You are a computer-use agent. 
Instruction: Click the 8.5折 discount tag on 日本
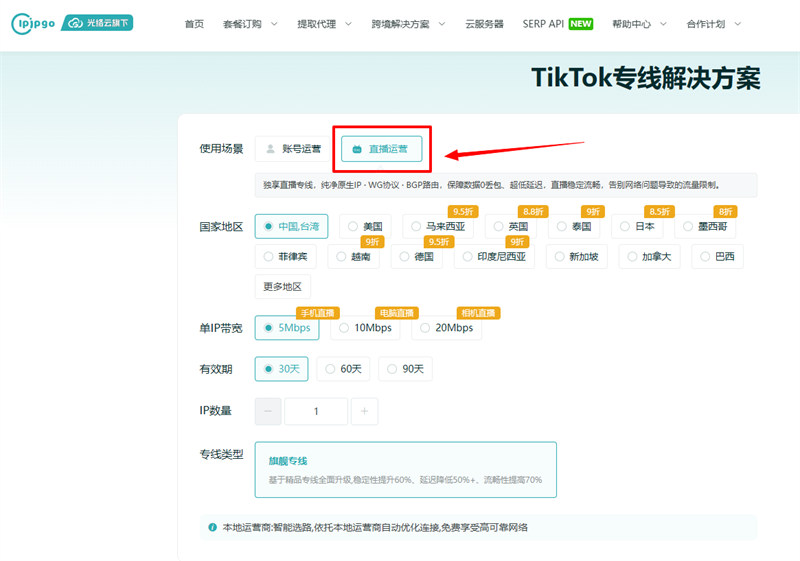(x=659, y=212)
